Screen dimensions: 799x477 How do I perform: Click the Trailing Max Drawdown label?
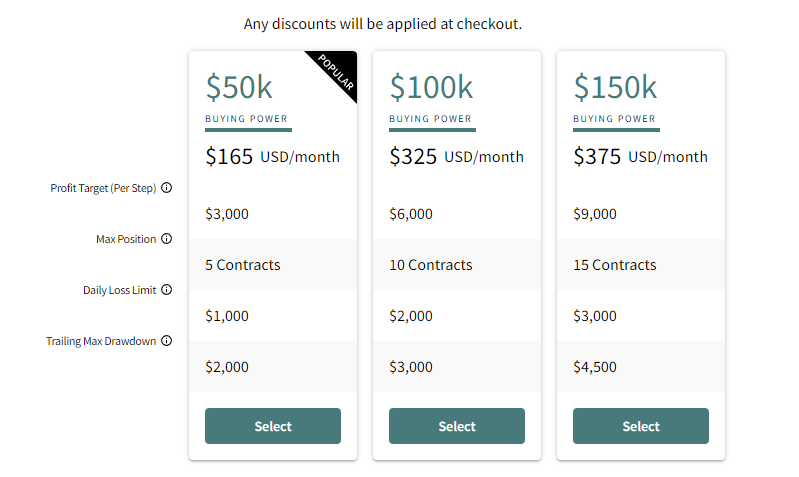(101, 341)
